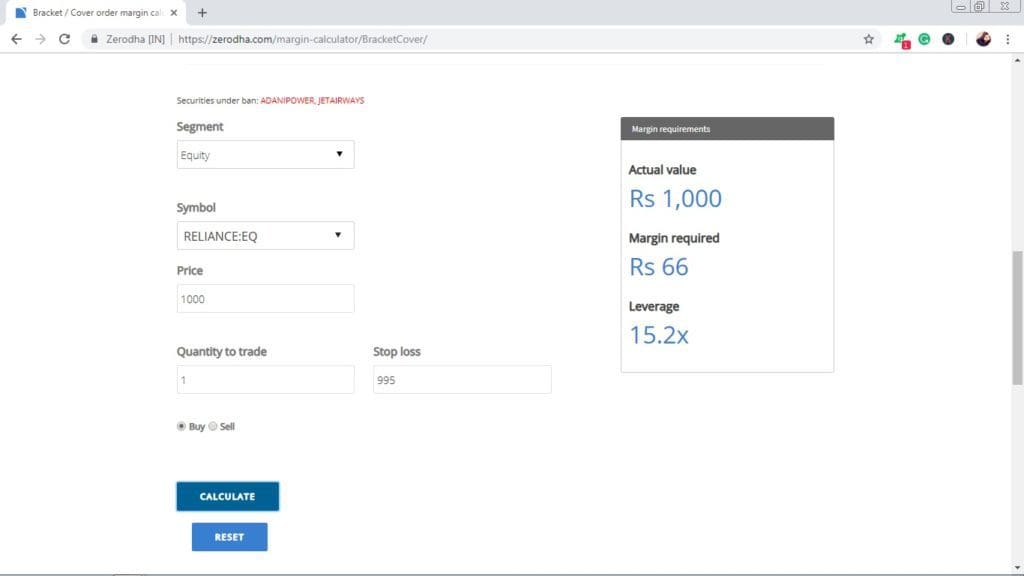Open the Segment dropdown showing Equity

click(x=264, y=154)
